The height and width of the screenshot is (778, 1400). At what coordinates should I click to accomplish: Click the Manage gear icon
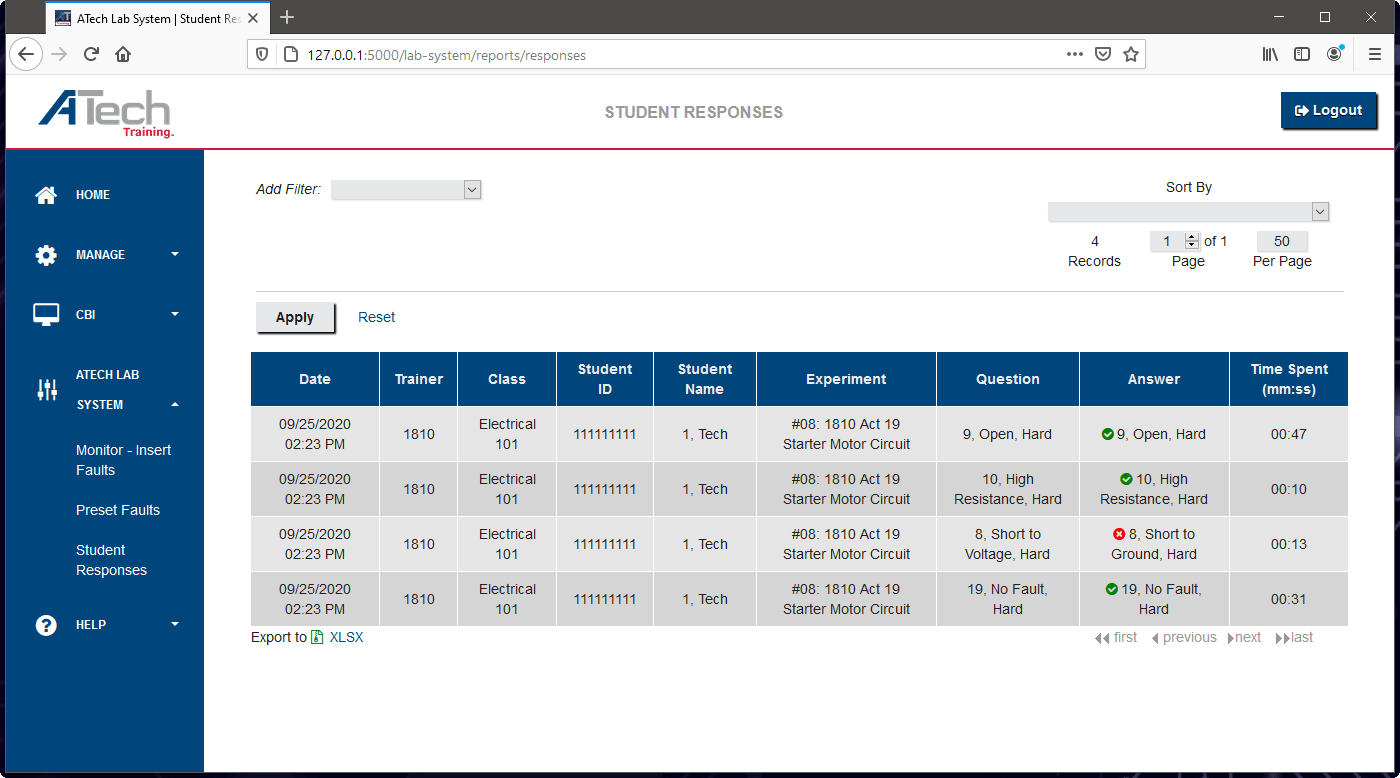point(46,255)
